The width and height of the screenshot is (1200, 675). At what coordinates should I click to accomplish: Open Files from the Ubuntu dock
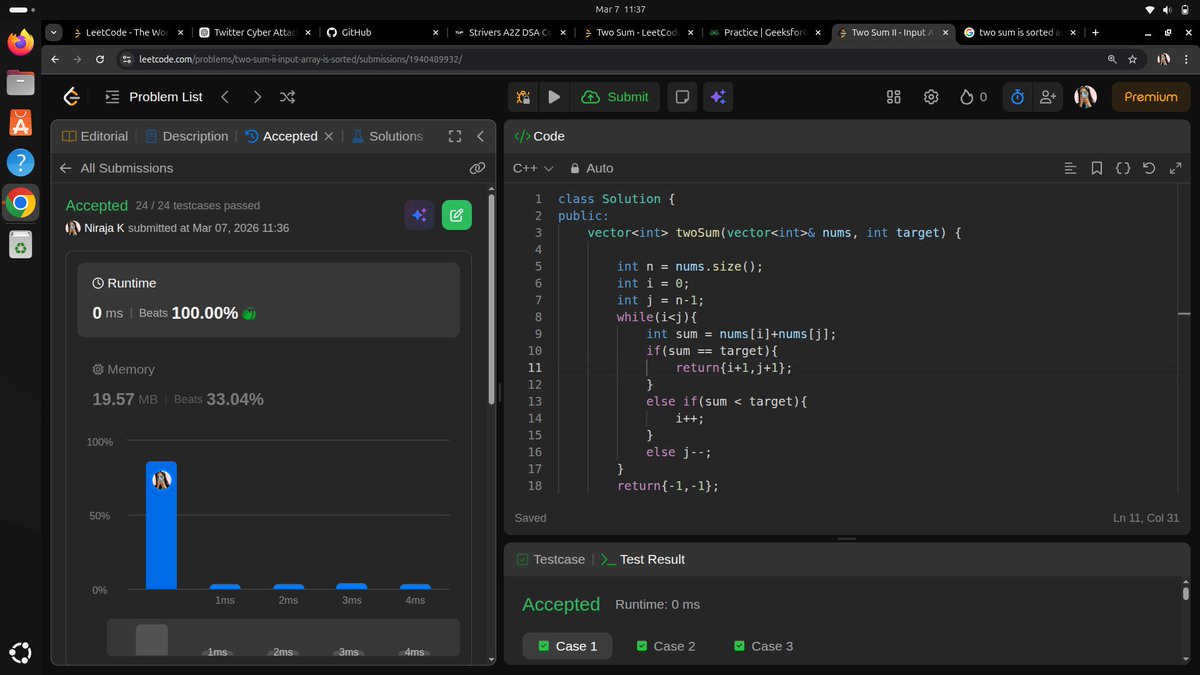pyautogui.click(x=20, y=82)
